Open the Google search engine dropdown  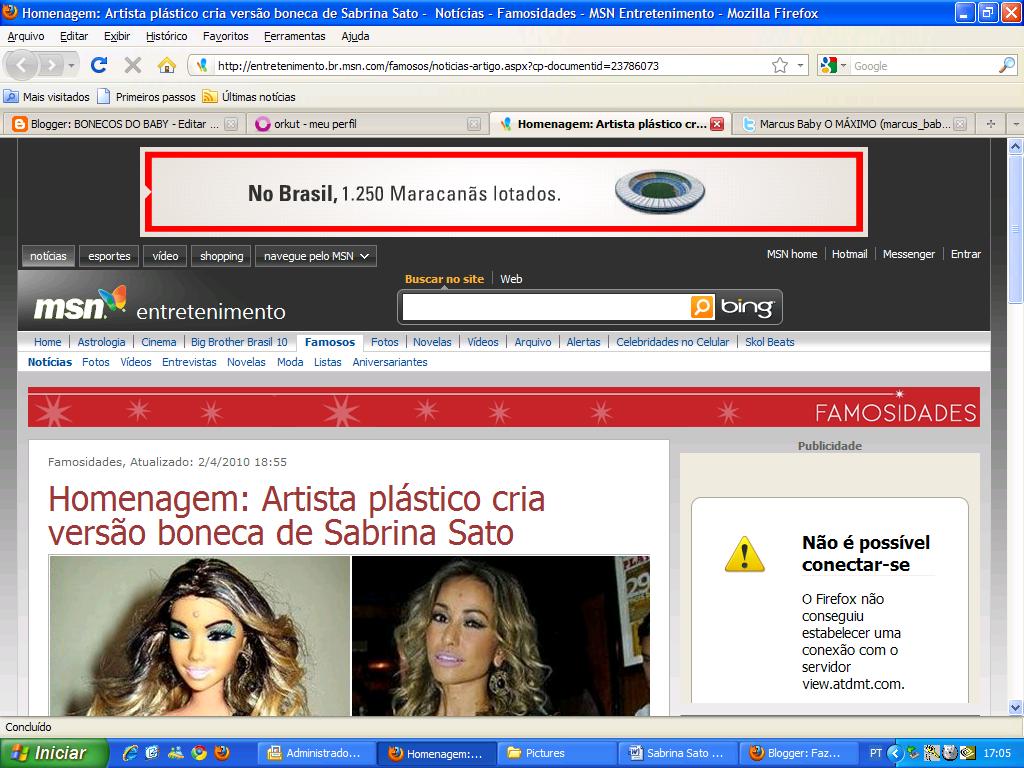tap(845, 63)
